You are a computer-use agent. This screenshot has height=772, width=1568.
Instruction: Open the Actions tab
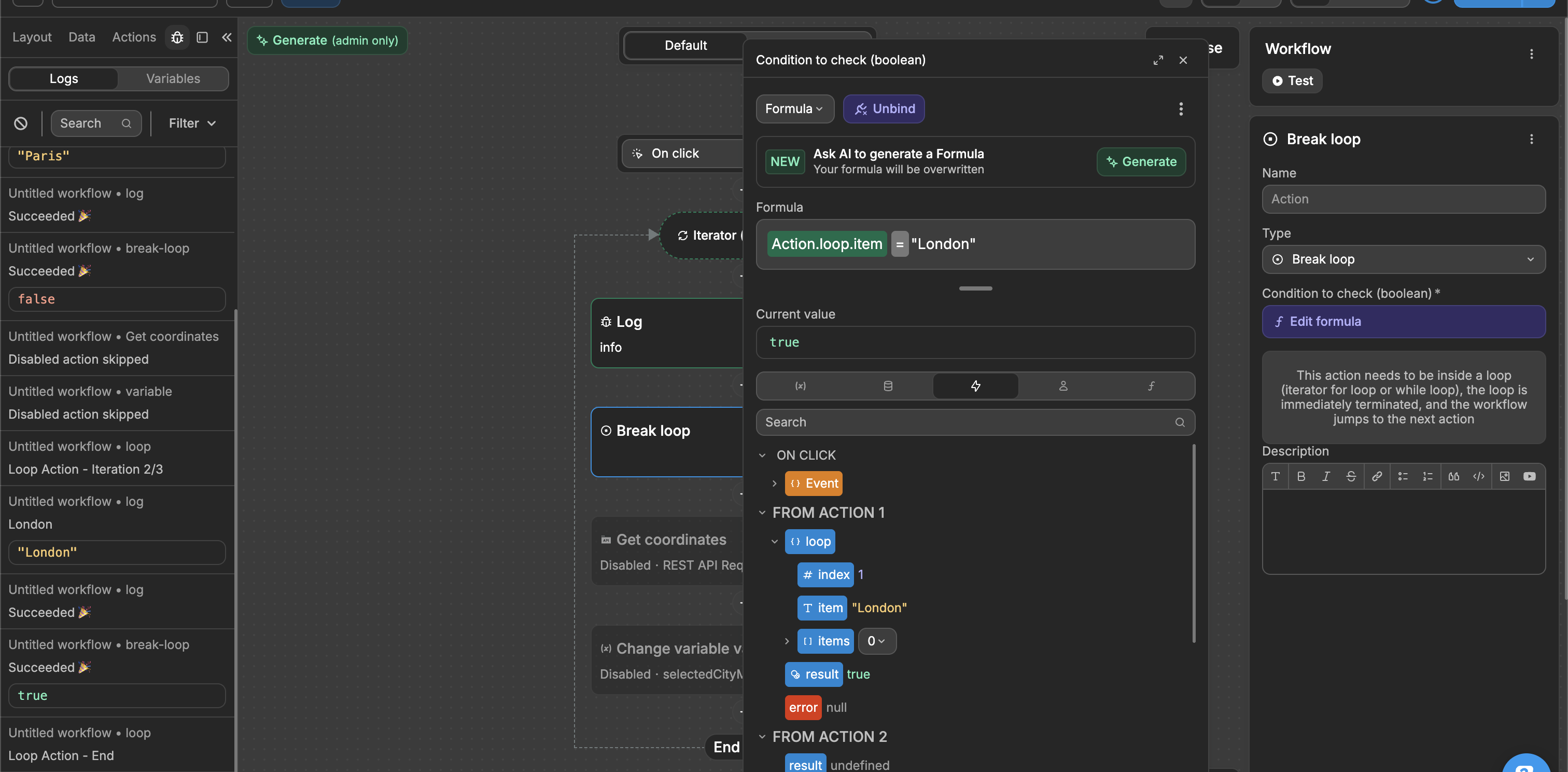coord(134,38)
